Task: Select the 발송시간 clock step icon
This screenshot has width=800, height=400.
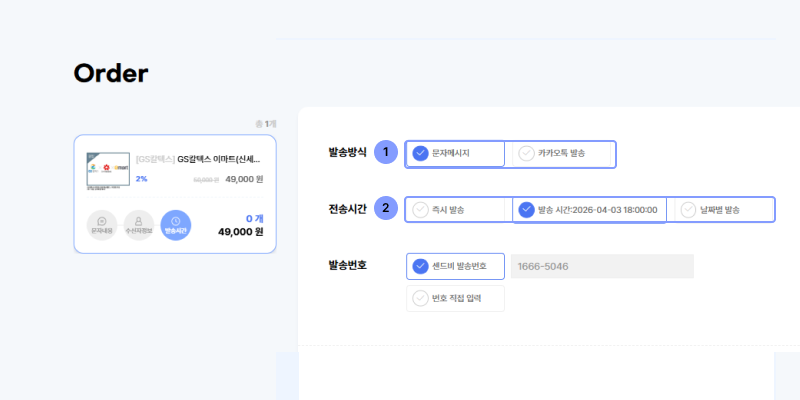Action: pyautogui.click(x=175, y=225)
